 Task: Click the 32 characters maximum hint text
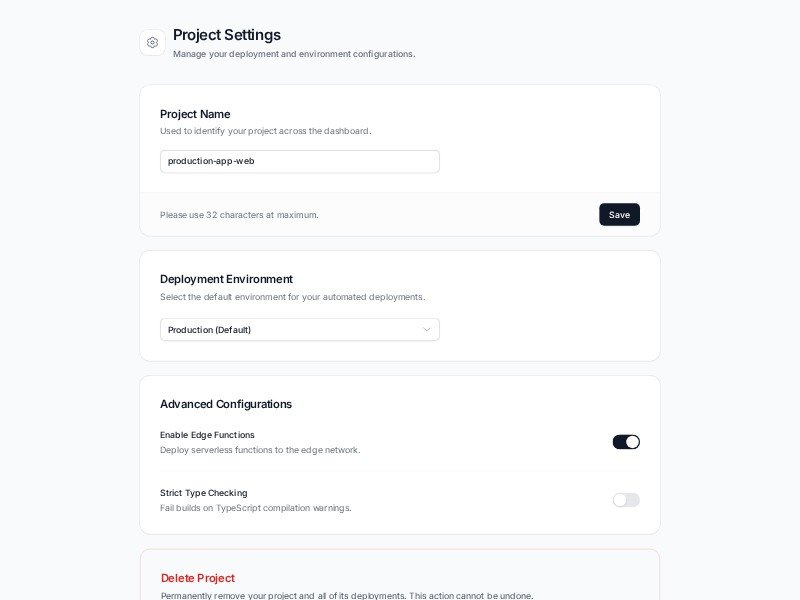pos(239,215)
